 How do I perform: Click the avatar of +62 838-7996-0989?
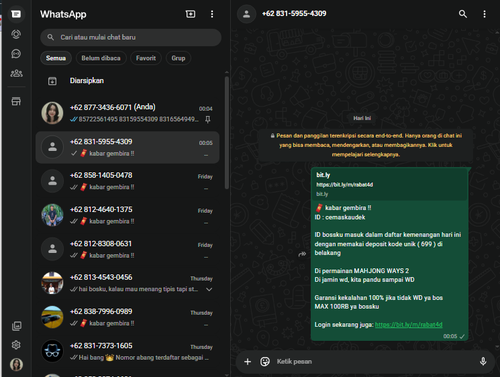click(x=52, y=317)
